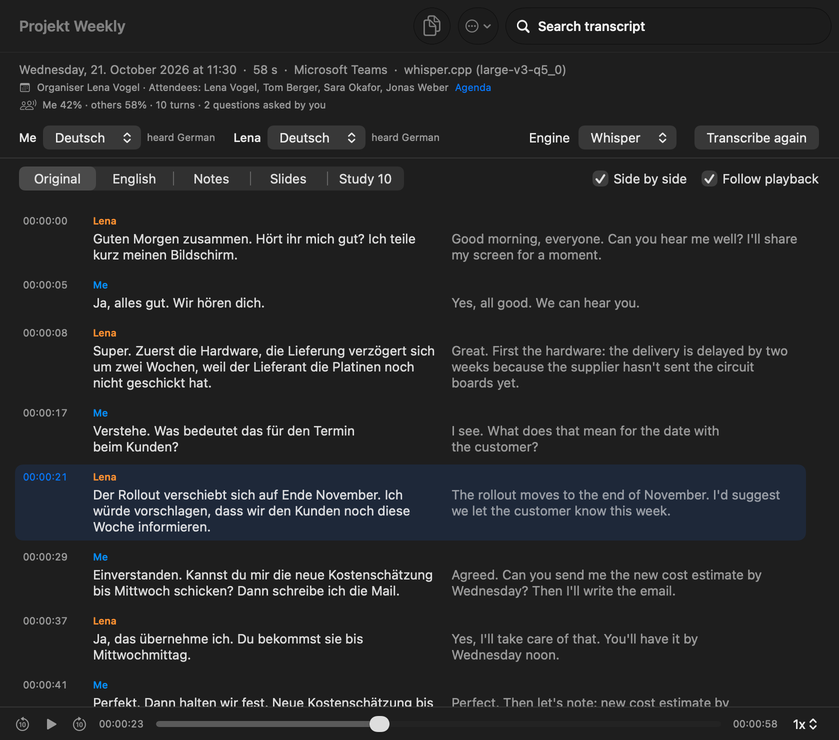Copy the transcript with the documents icon
The width and height of the screenshot is (839, 740).
point(431,26)
